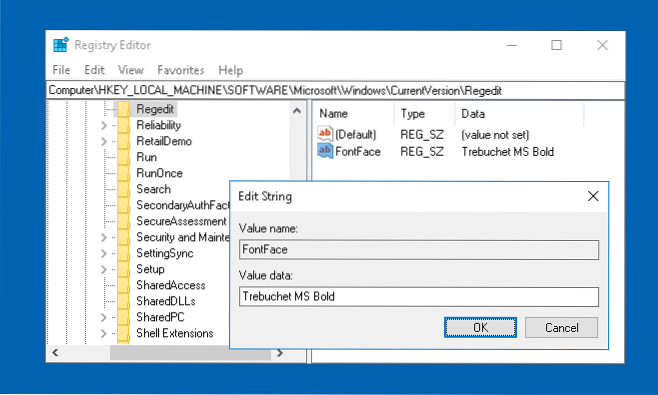Open the File menu
This screenshot has height=395, width=658.
pos(61,70)
